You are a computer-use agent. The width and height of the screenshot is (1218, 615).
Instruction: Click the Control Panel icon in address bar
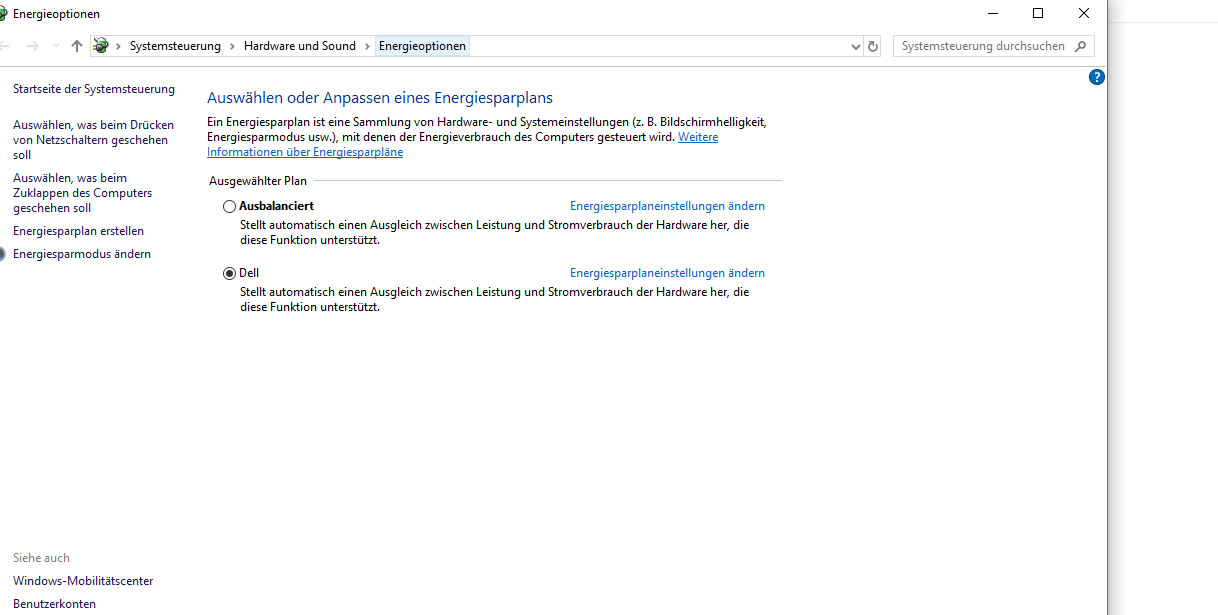tap(100, 46)
